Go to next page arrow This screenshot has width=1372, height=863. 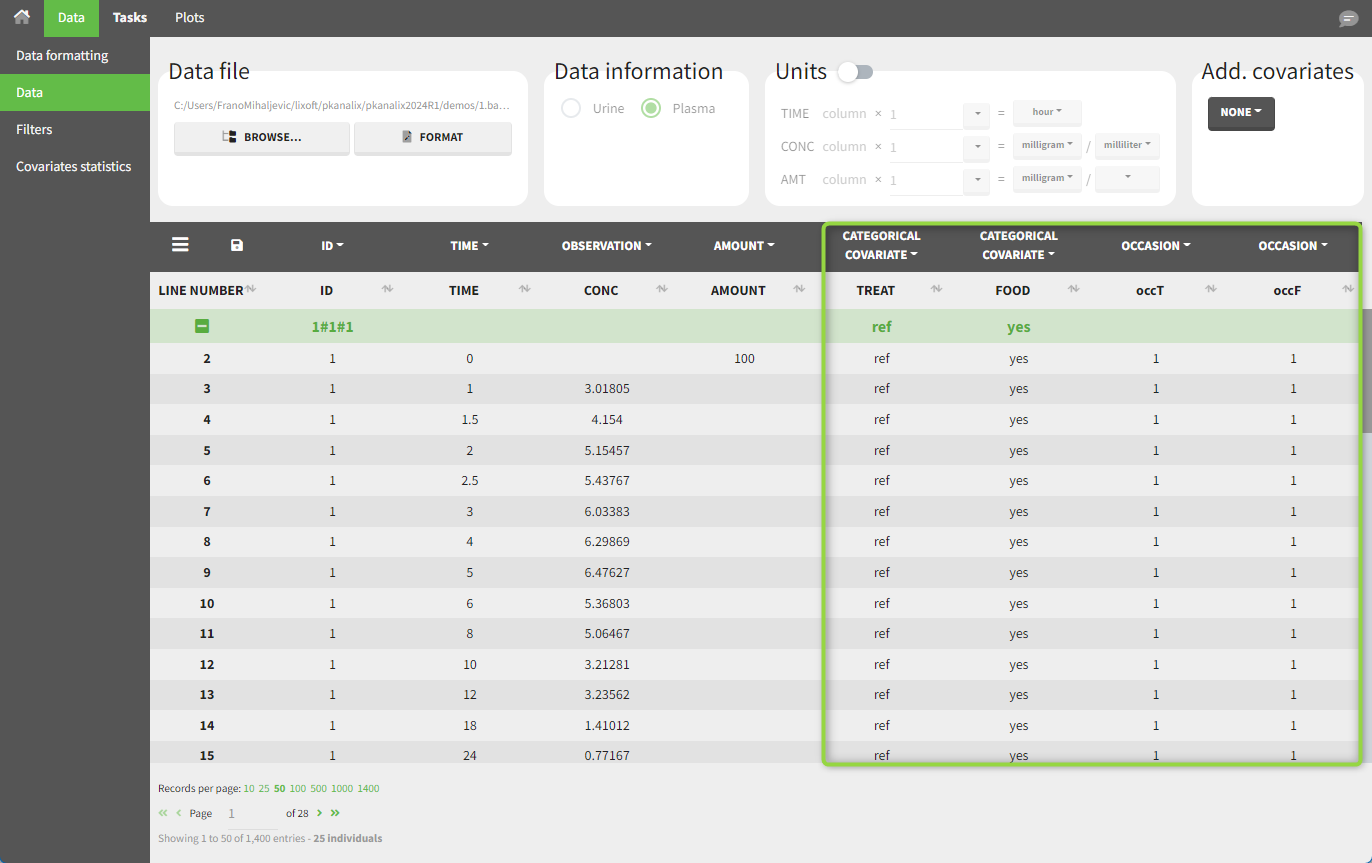319,813
